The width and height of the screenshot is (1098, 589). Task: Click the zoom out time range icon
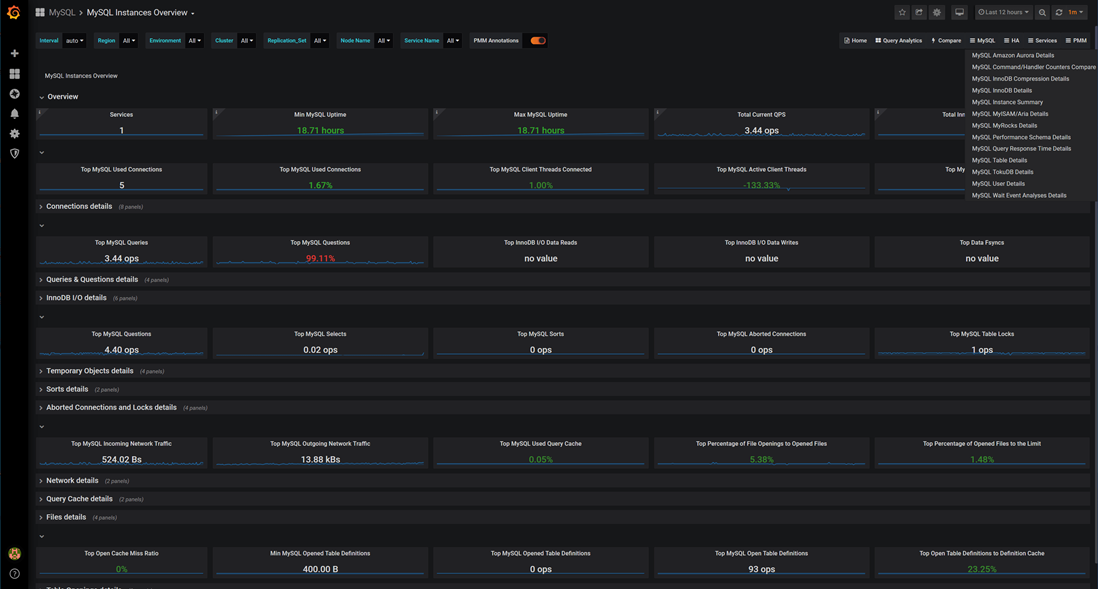[x=1042, y=13]
